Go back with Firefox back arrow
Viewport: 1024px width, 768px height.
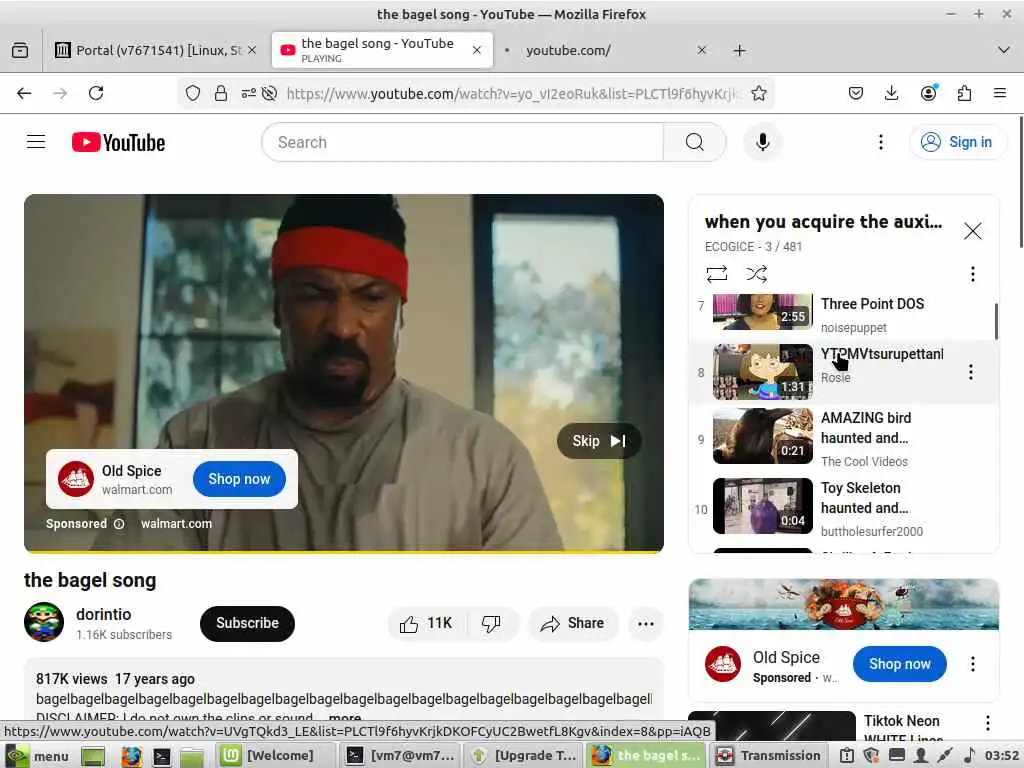(24, 93)
